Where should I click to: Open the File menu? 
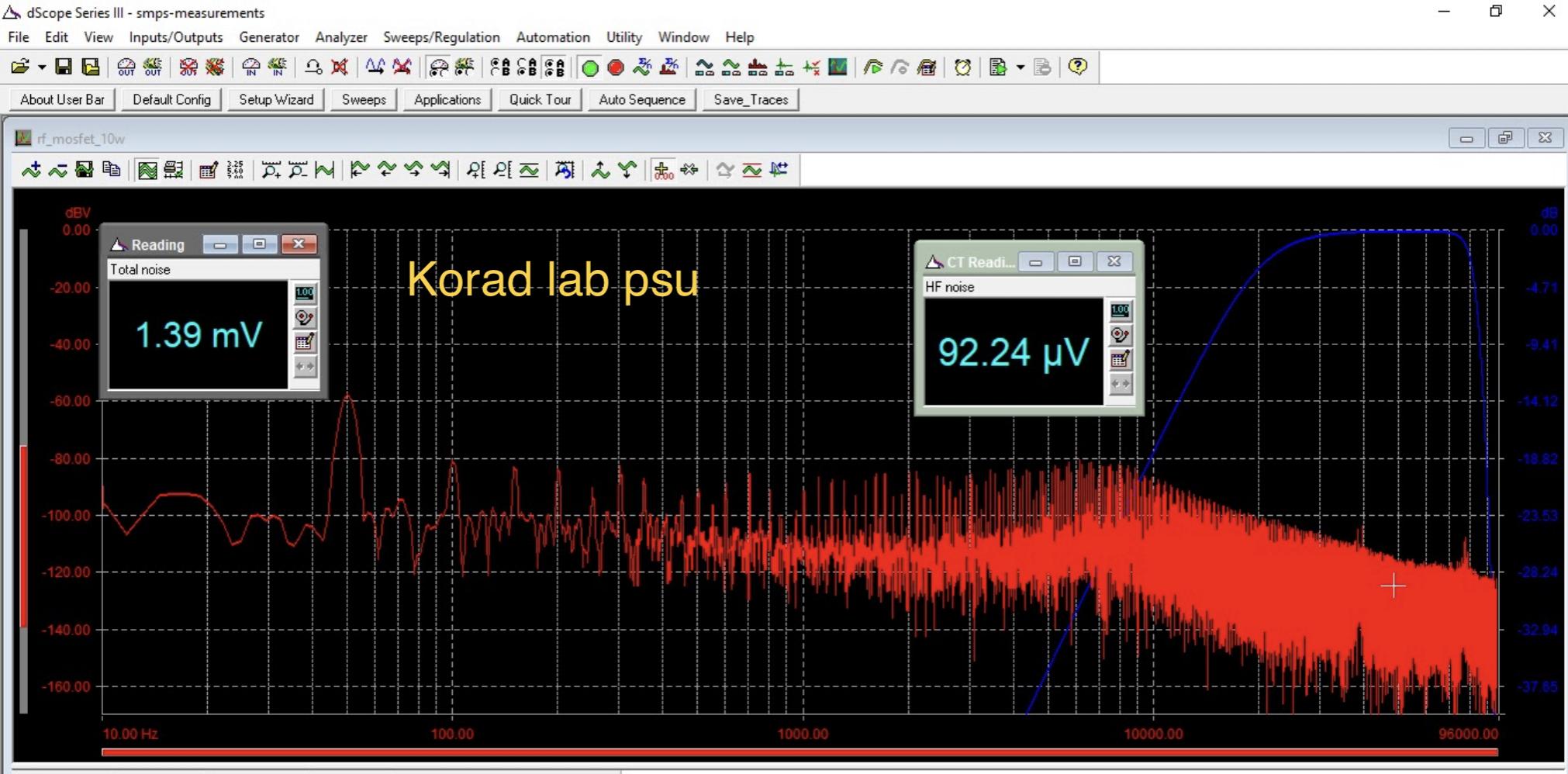point(19,37)
